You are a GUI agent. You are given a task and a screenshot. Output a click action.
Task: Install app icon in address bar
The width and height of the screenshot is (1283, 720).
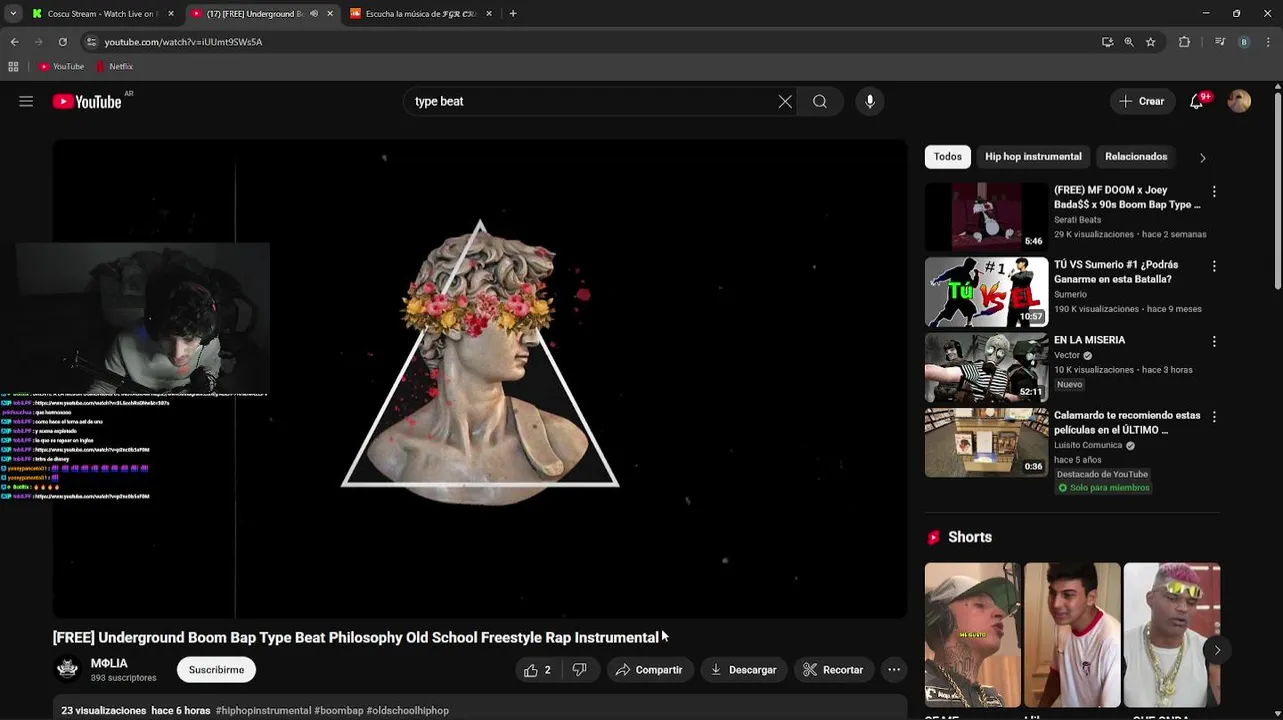pyautogui.click(x=1107, y=42)
